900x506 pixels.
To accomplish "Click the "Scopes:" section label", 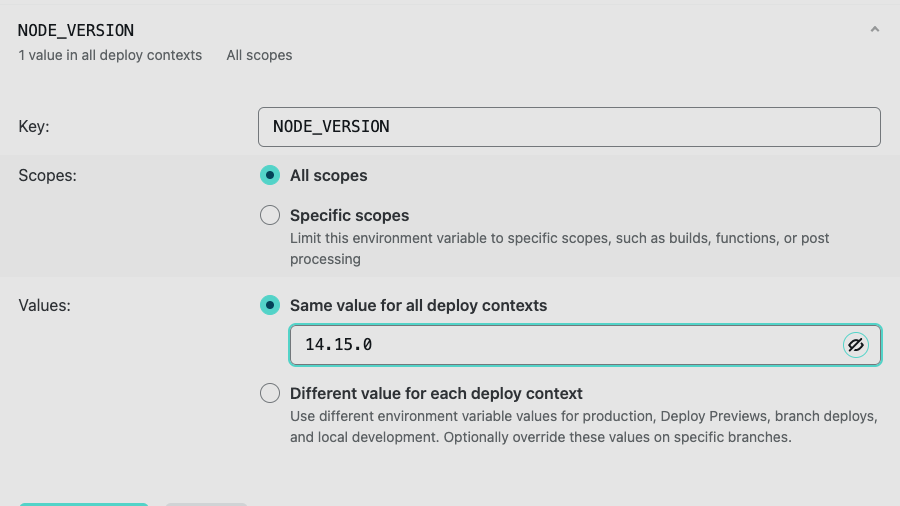I will click(47, 176).
